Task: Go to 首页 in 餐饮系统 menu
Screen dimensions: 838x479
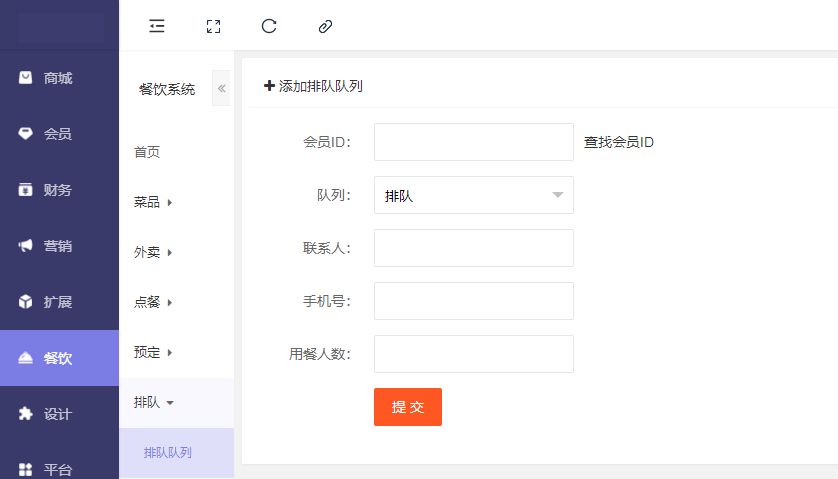Action: pyautogui.click(x=147, y=152)
